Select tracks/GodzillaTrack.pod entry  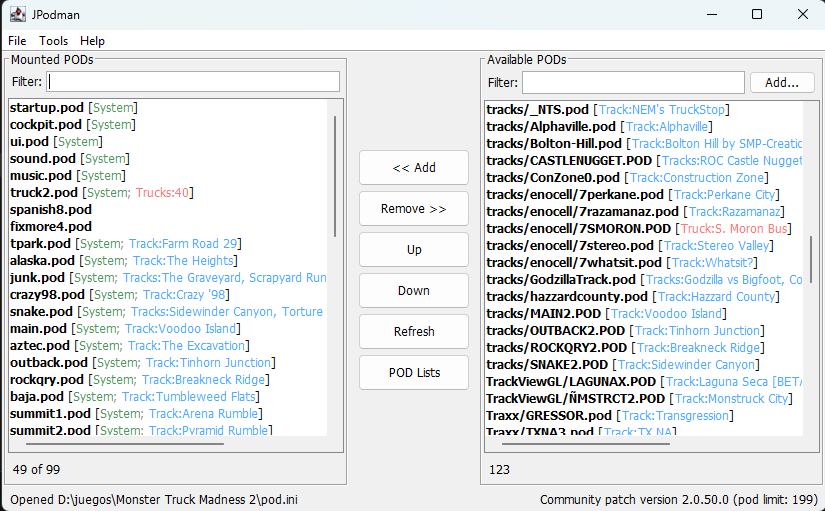pyautogui.click(x=644, y=279)
